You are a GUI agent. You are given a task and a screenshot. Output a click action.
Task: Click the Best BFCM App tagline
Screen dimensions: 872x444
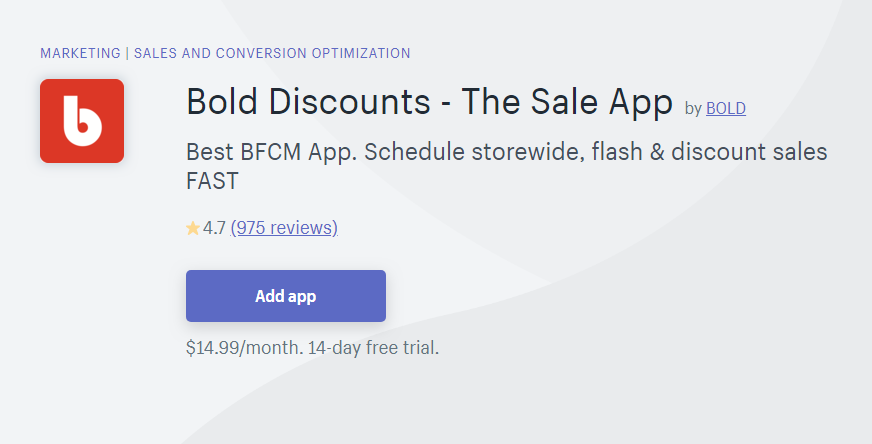272,152
